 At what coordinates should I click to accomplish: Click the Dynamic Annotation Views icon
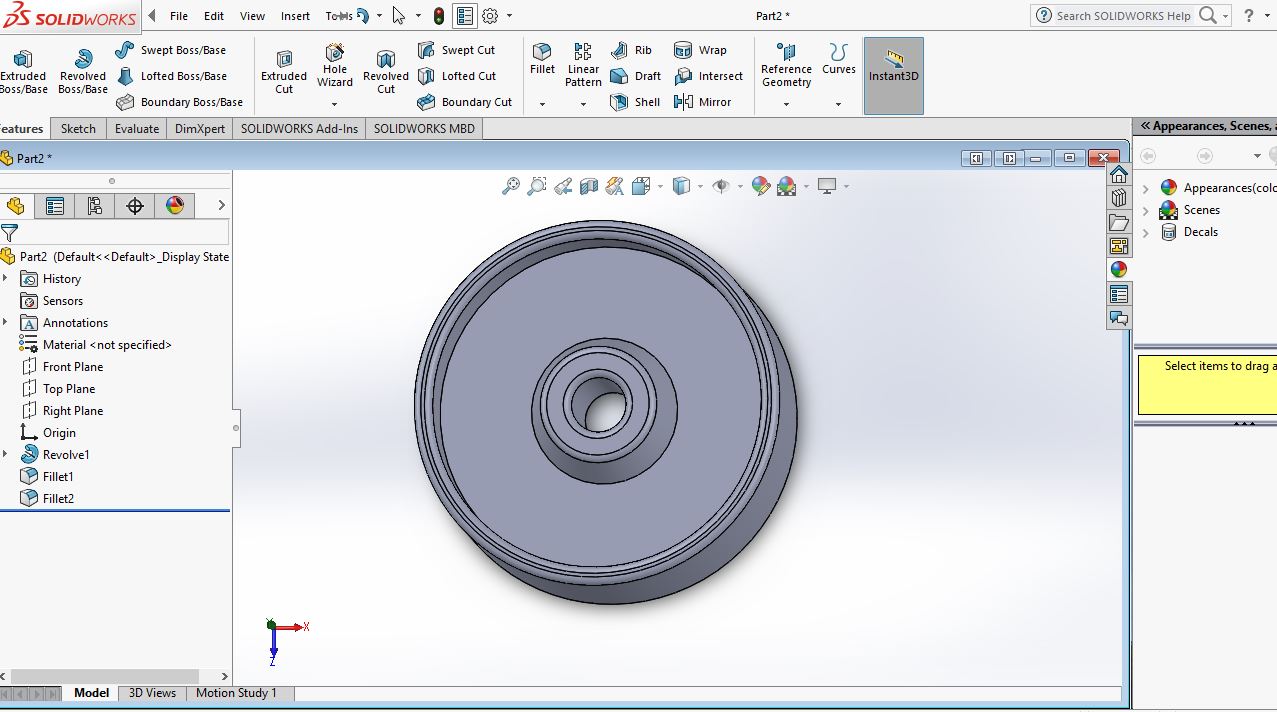(615, 186)
